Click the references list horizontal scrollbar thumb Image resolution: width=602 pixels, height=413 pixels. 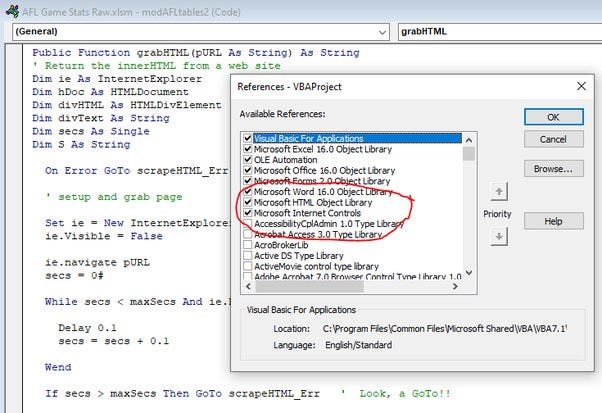click(x=309, y=286)
